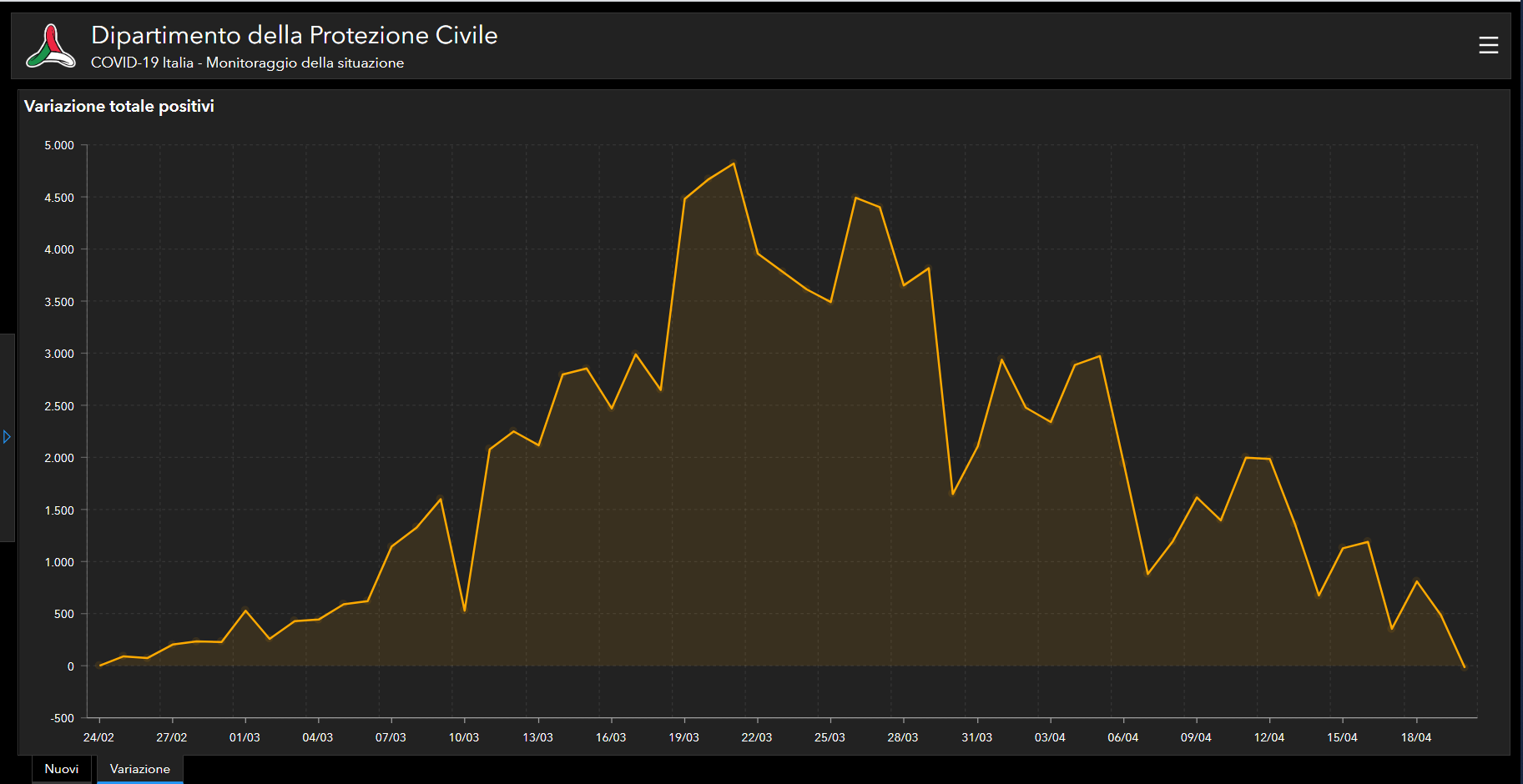This screenshot has width=1523, height=784.
Task: Open the hamburger menu icon
Action: click(x=1488, y=45)
